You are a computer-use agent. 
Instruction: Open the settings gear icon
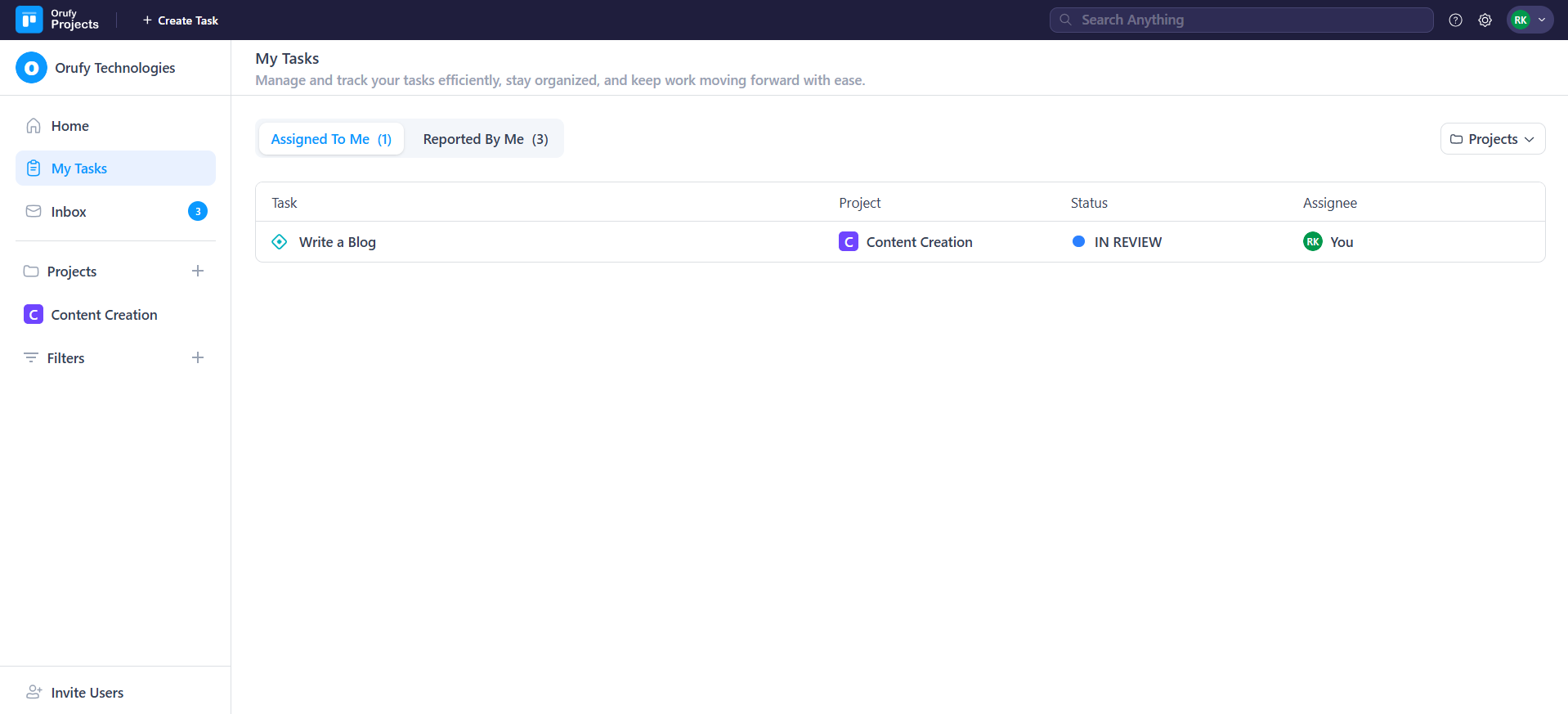(x=1485, y=20)
